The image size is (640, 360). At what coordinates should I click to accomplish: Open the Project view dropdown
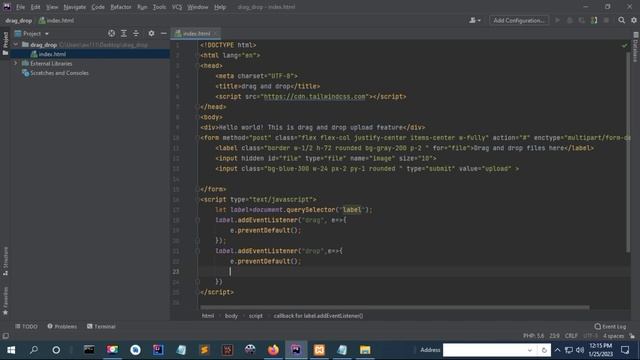pos(32,33)
